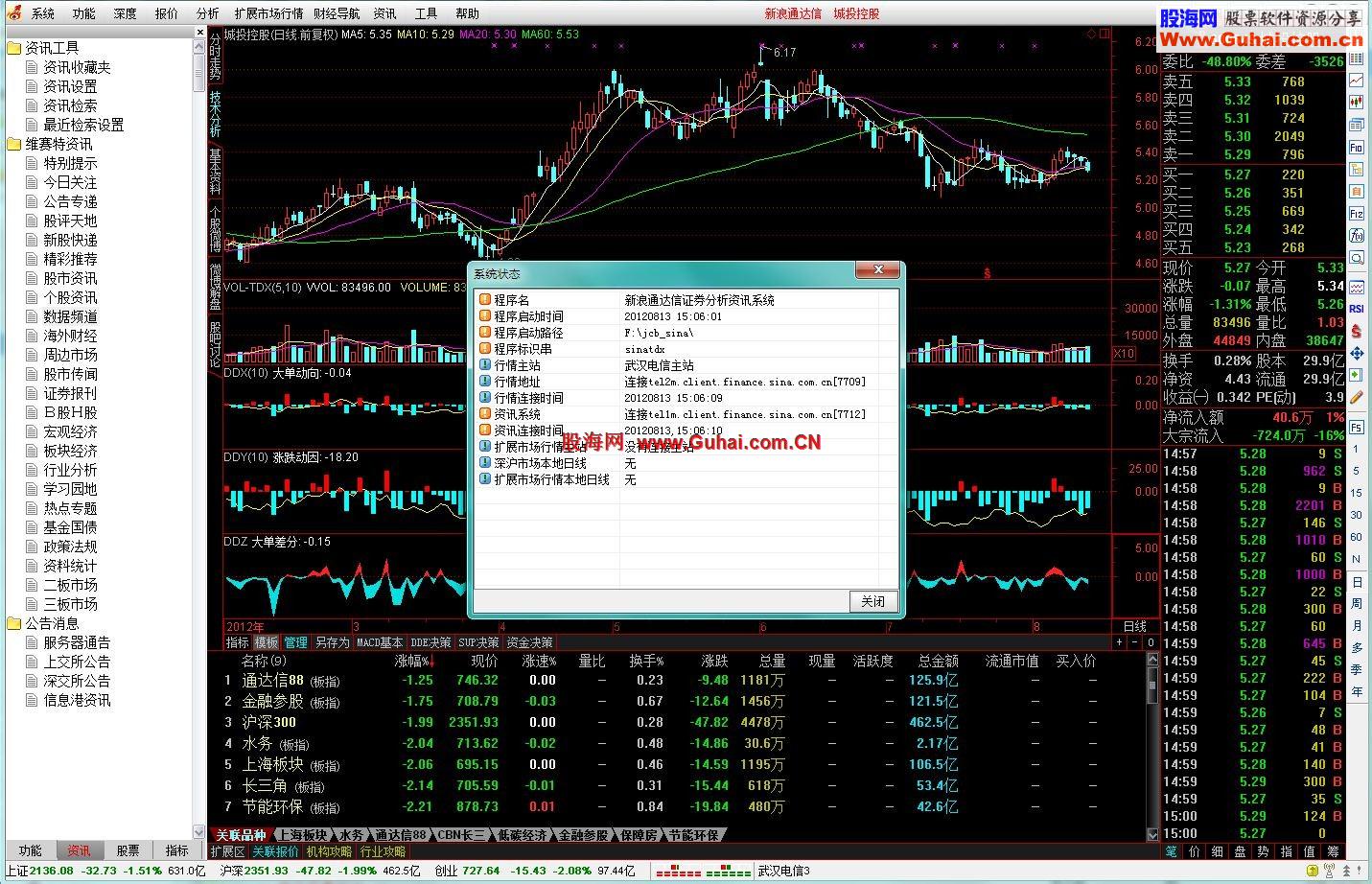The height and width of the screenshot is (884, 1372).
Task: Click the 资金决策 template button
Action: click(x=529, y=642)
